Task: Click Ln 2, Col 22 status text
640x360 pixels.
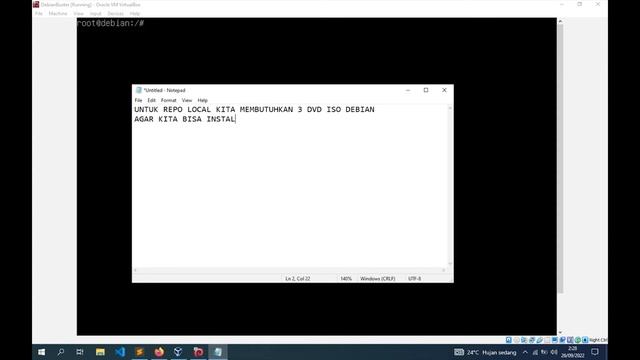Action: coord(298,279)
